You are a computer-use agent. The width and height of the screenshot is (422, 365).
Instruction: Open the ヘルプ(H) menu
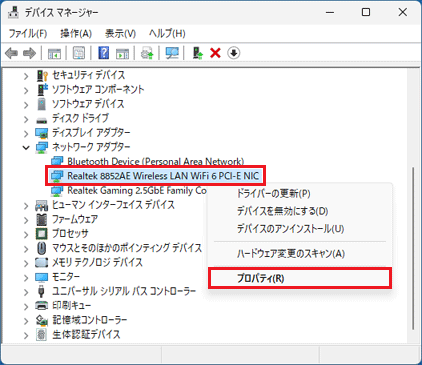(x=167, y=33)
